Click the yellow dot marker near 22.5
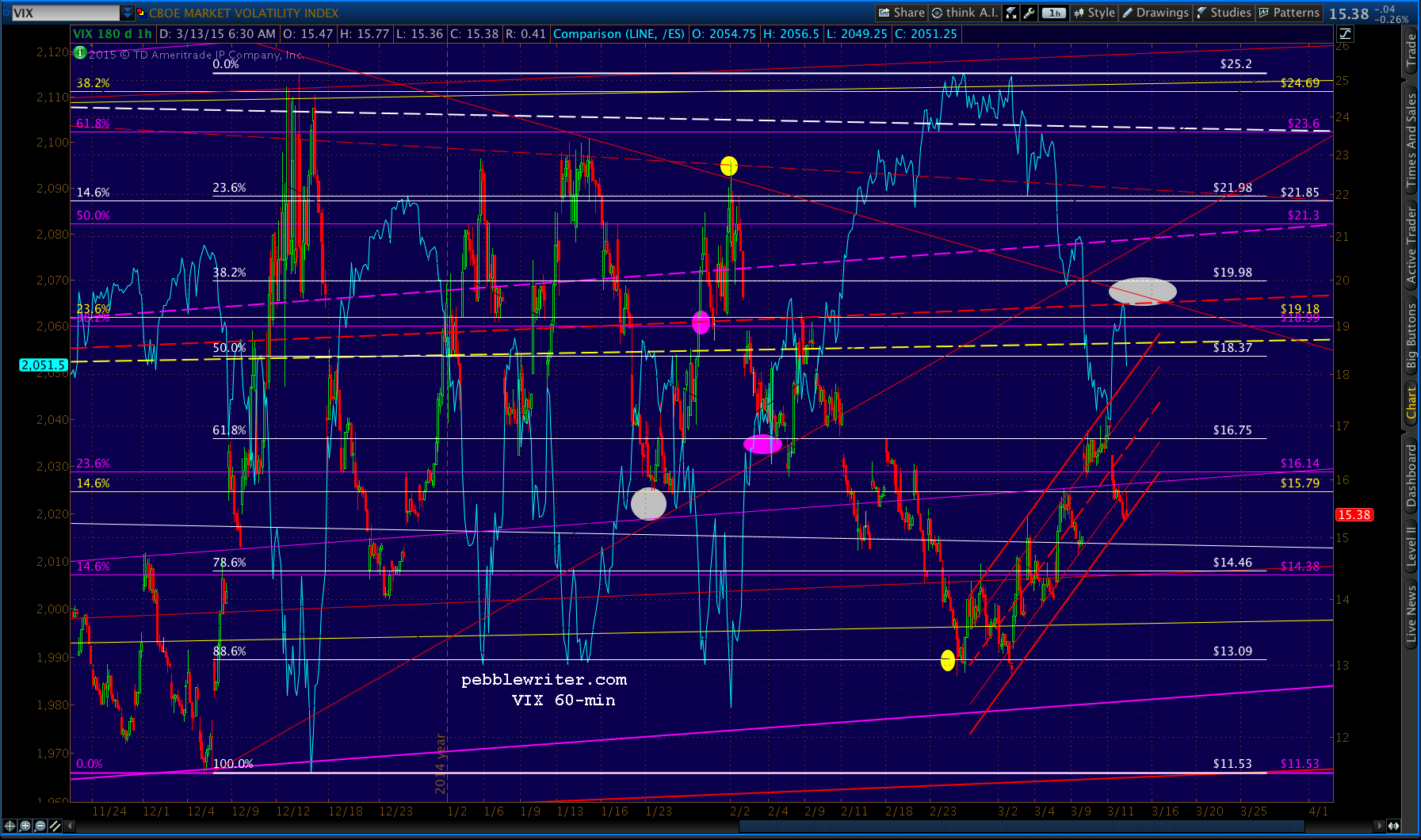This screenshot has height=840, width=1421. [729, 166]
